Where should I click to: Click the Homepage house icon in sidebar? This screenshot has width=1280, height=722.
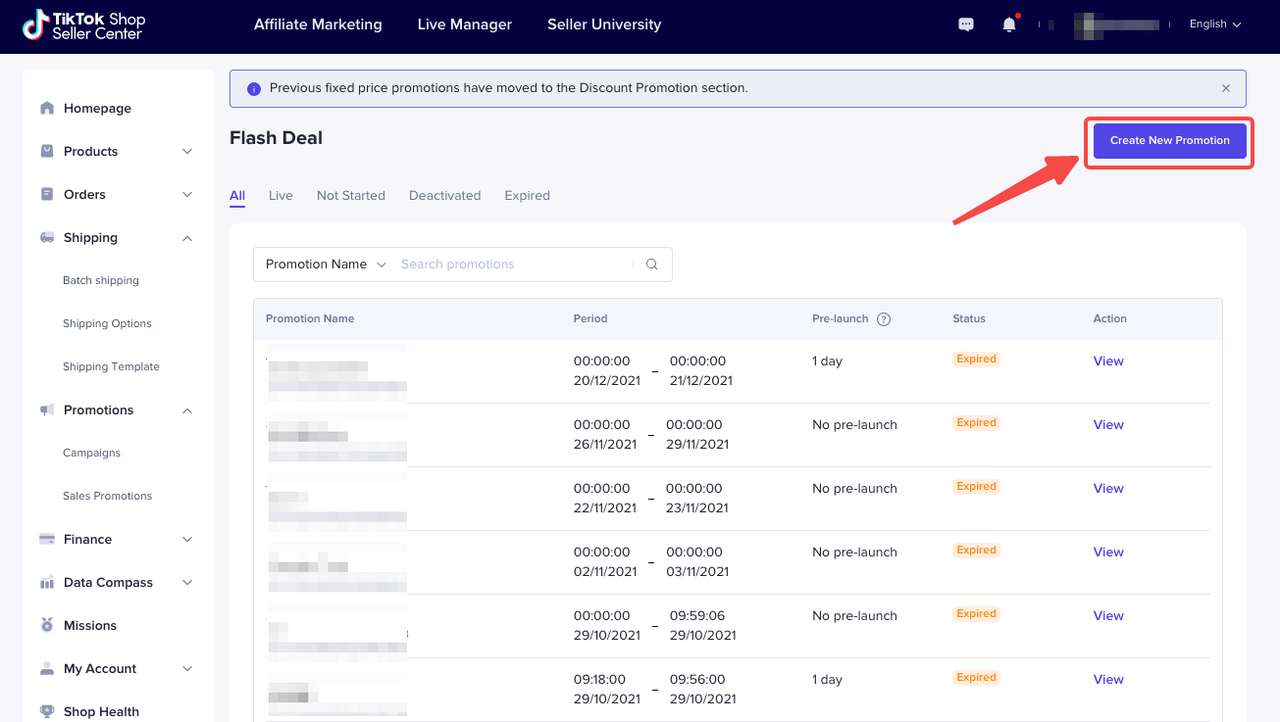point(47,109)
